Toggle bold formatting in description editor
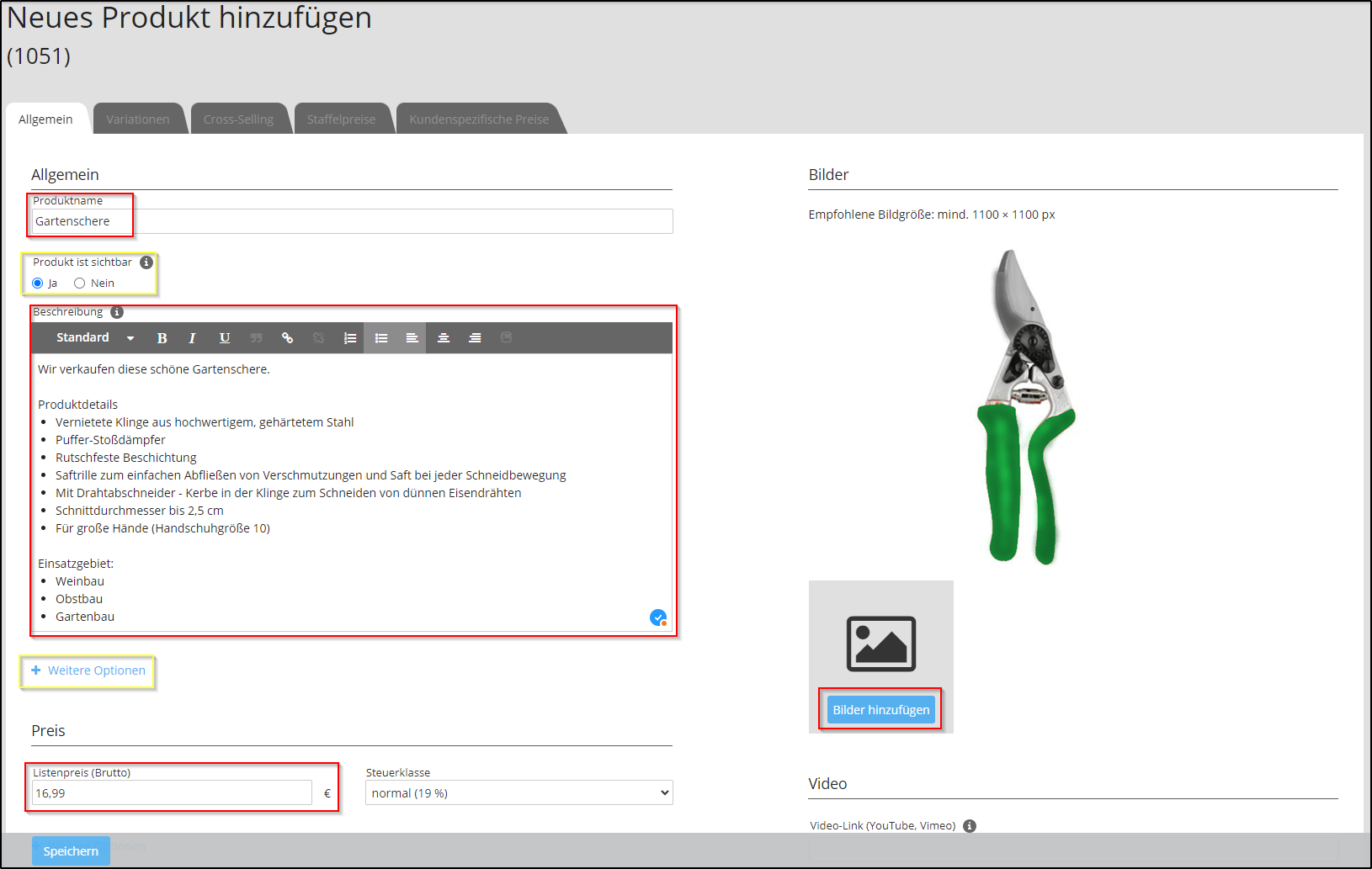Viewport: 1372px width, 869px height. pos(162,338)
